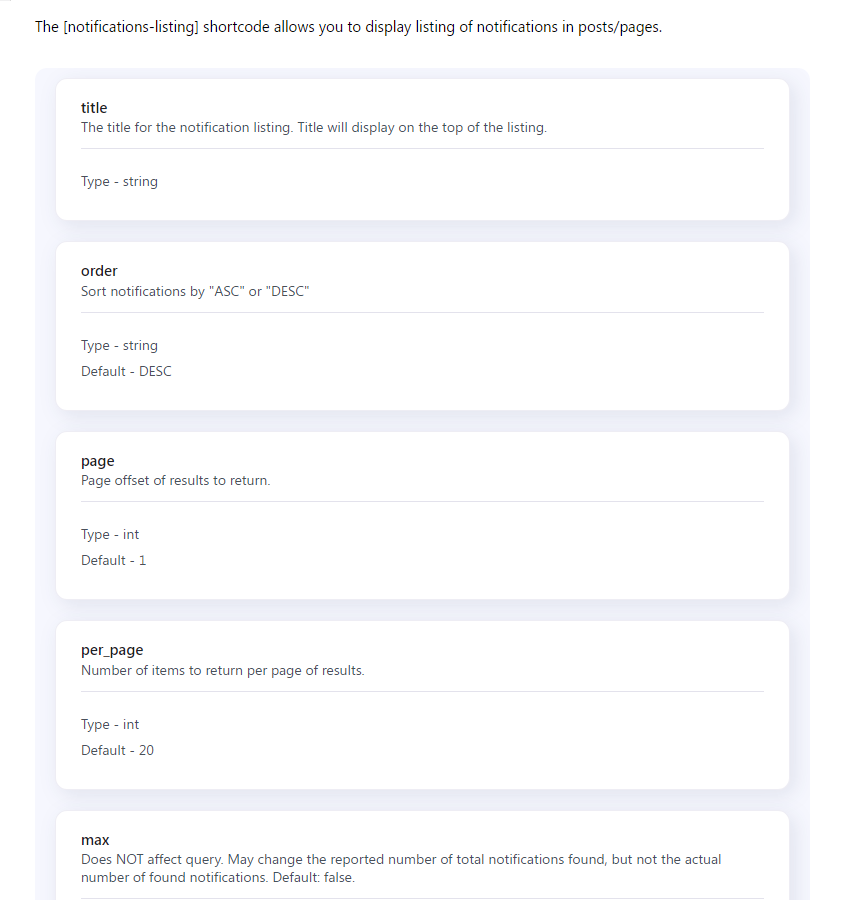Click "Page offset of results to return" text
850x900 pixels.
coord(175,480)
